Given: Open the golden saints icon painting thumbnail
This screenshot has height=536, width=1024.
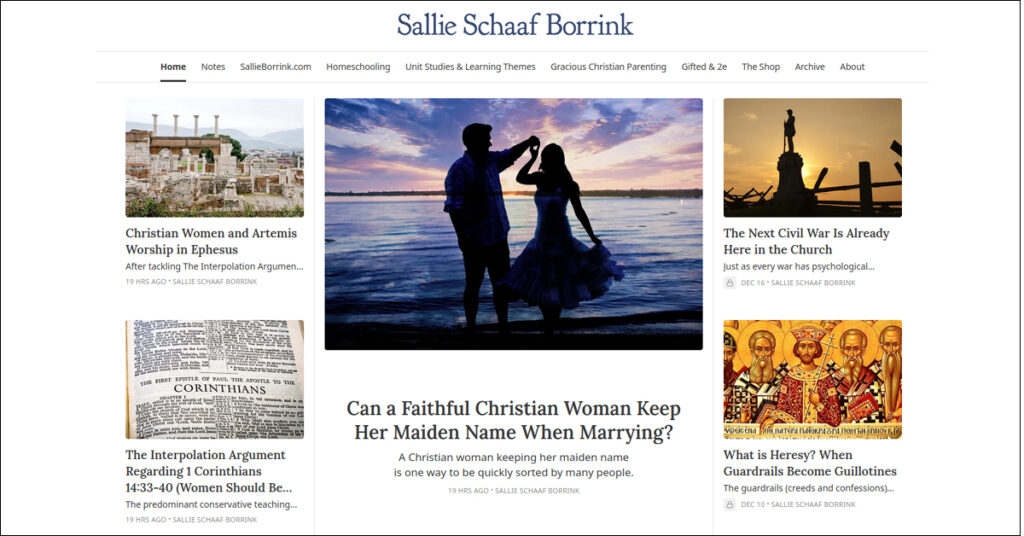Looking at the screenshot, I should coord(812,379).
